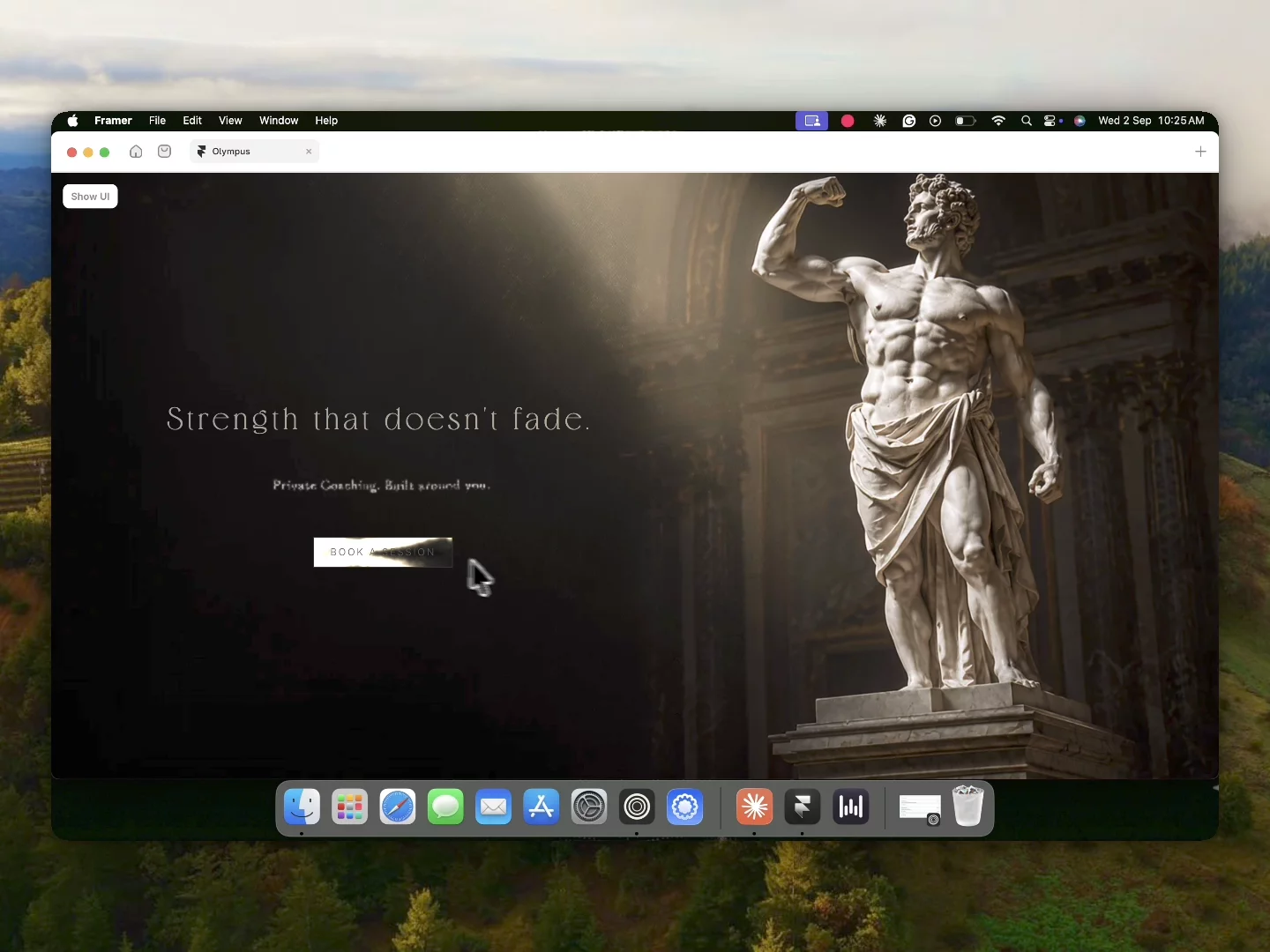The width and height of the screenshot is (1270, 952).
Task: Open the Apple menu
Action: coord(72,121)
